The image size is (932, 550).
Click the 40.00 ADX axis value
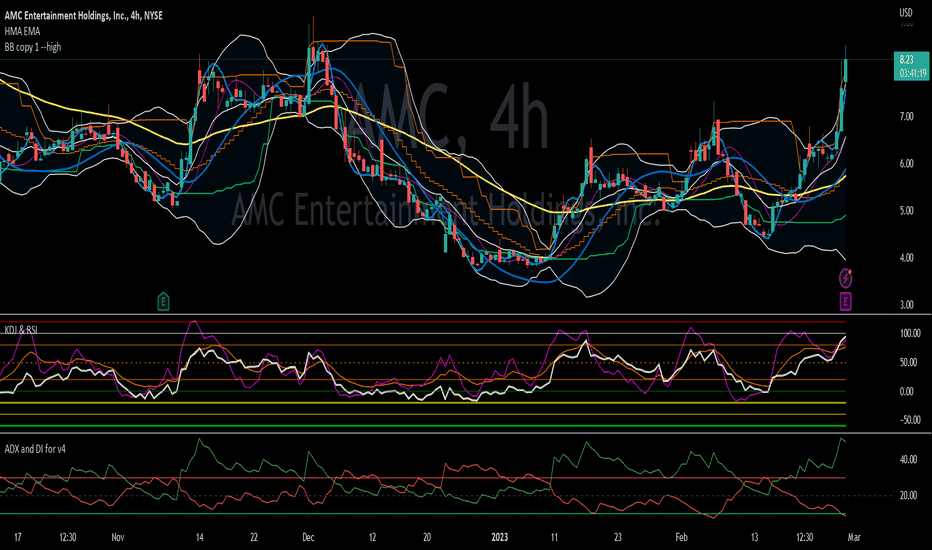(908, 460)
